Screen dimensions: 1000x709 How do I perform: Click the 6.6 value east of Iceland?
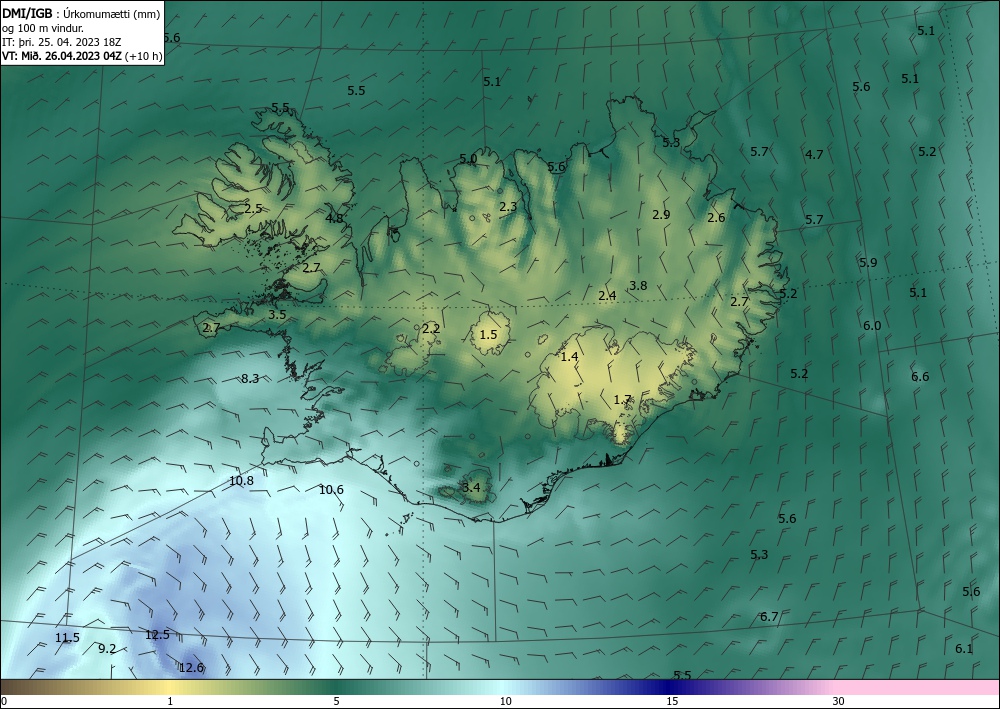(x=920, y=377)
